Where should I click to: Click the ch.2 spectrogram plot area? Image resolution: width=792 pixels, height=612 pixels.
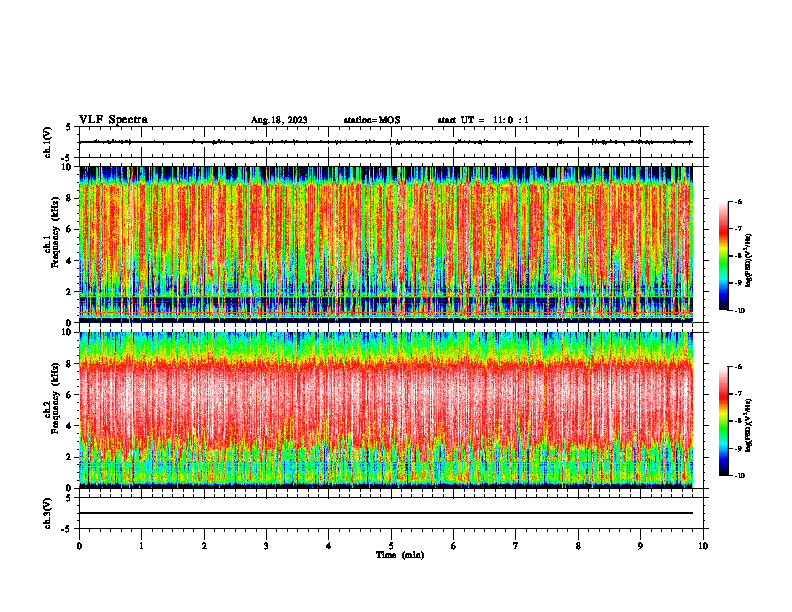[386, 410]
